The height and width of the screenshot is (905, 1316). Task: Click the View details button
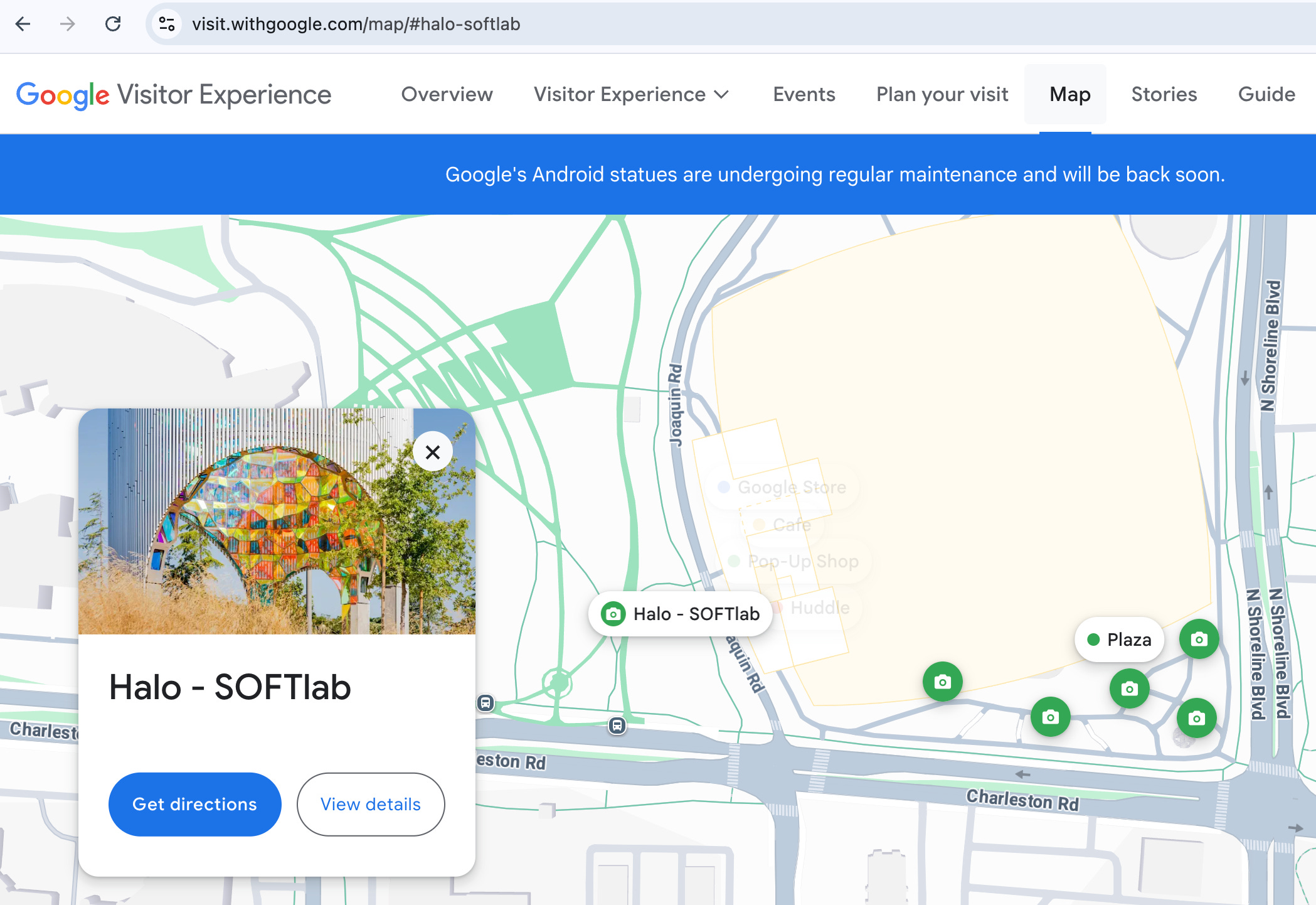click(x=370, y=804)
